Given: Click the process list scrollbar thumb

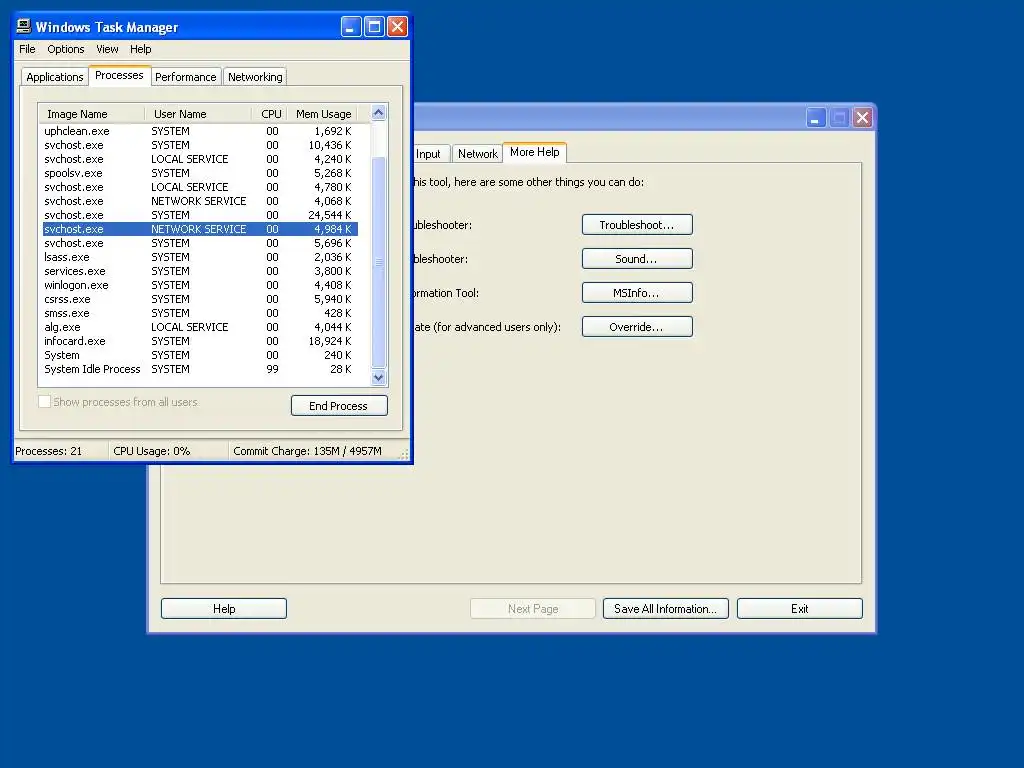Looking at the screenshot, I should coord(379,262).
